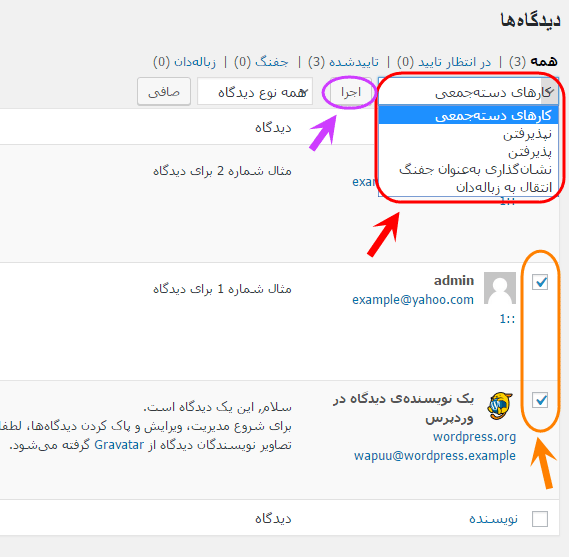The height and width of the screenshot is (557, 569).
Task: Click comment text مثال شماره 1 برای دیدگاه
Action: (222, 289)
